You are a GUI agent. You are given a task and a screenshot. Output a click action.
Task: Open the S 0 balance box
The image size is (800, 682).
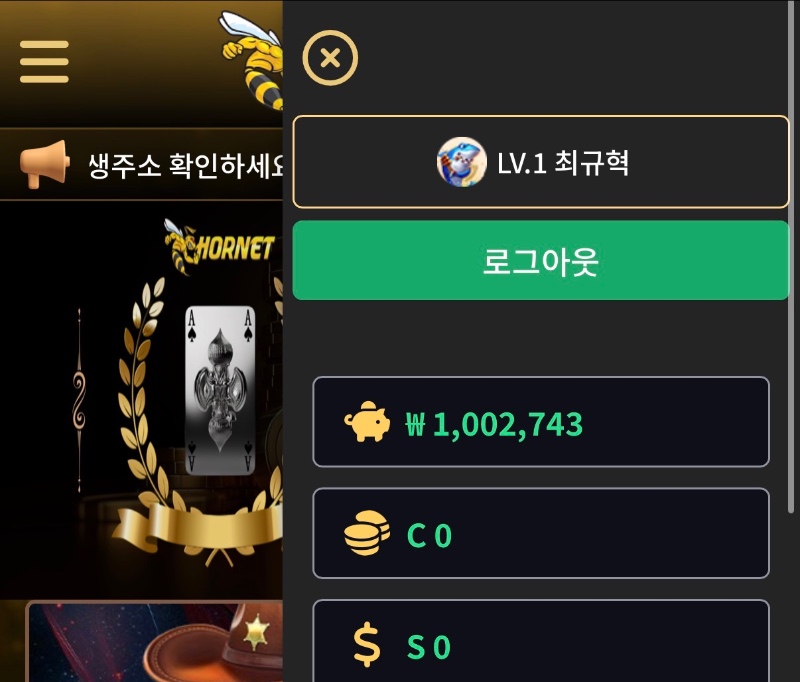tap(541, 641)
